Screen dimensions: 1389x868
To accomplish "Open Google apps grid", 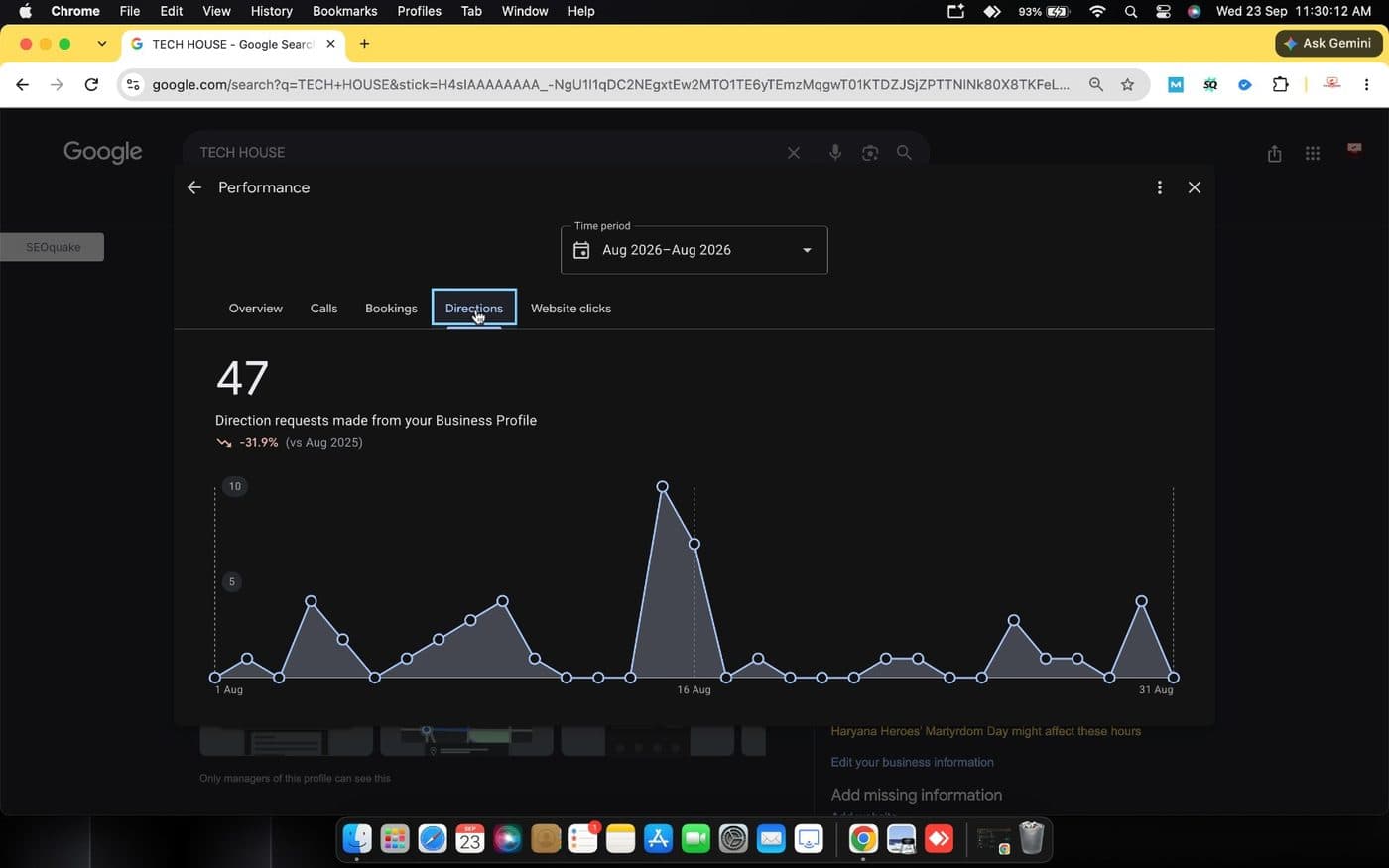I will (x=1313, y=153).
